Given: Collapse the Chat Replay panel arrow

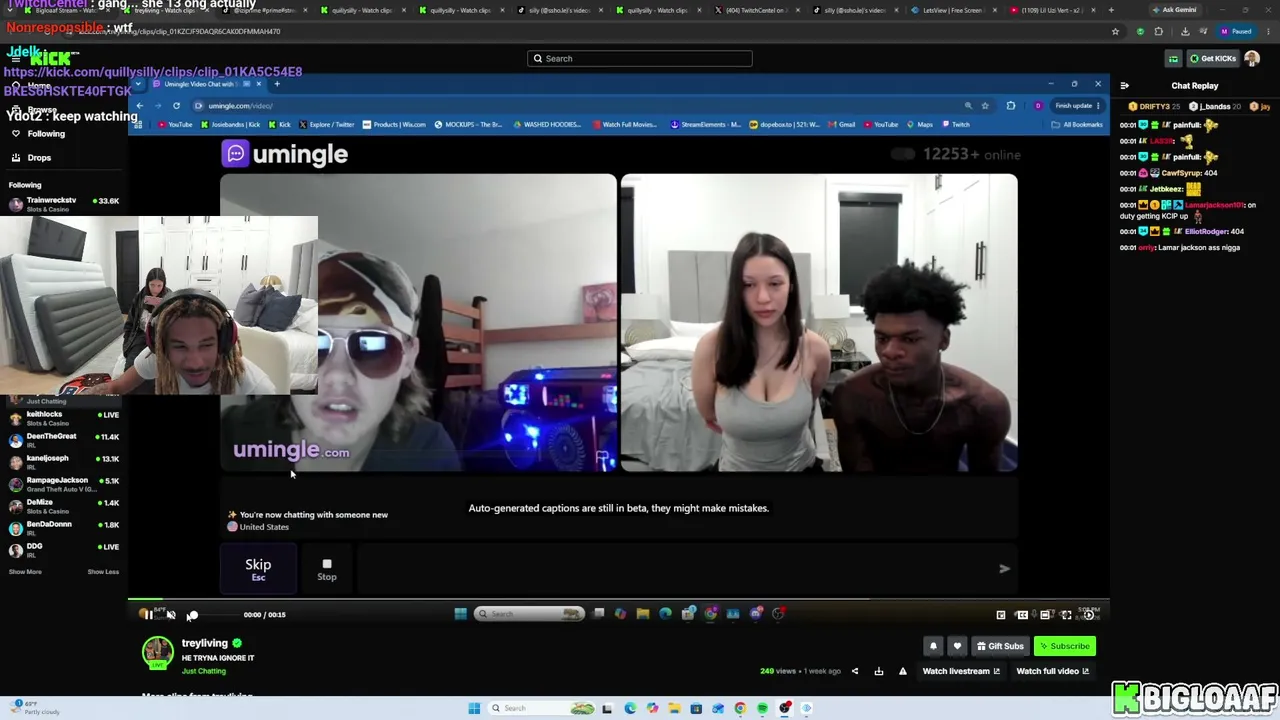Looking at the screenshot, I should 1125,86.
